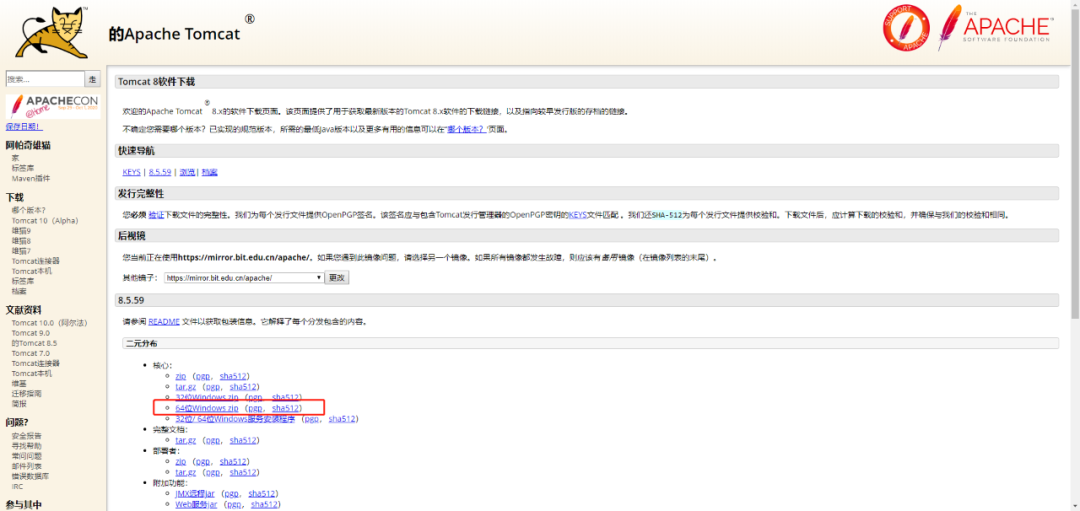The image size is (1080, 511).
Task: Open the 保存日期! link below the banner
Action: pyautogui.click(x=24, y=127)
